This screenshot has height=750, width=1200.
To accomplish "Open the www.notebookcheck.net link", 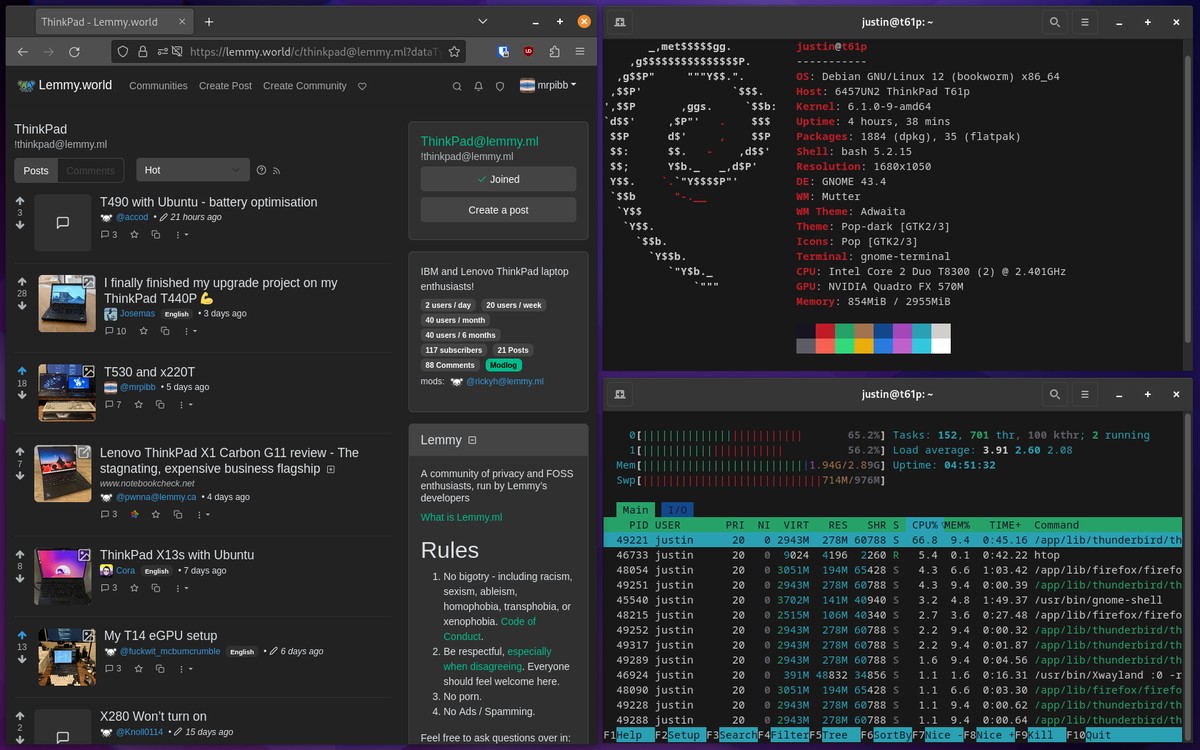I will (147, 484).
